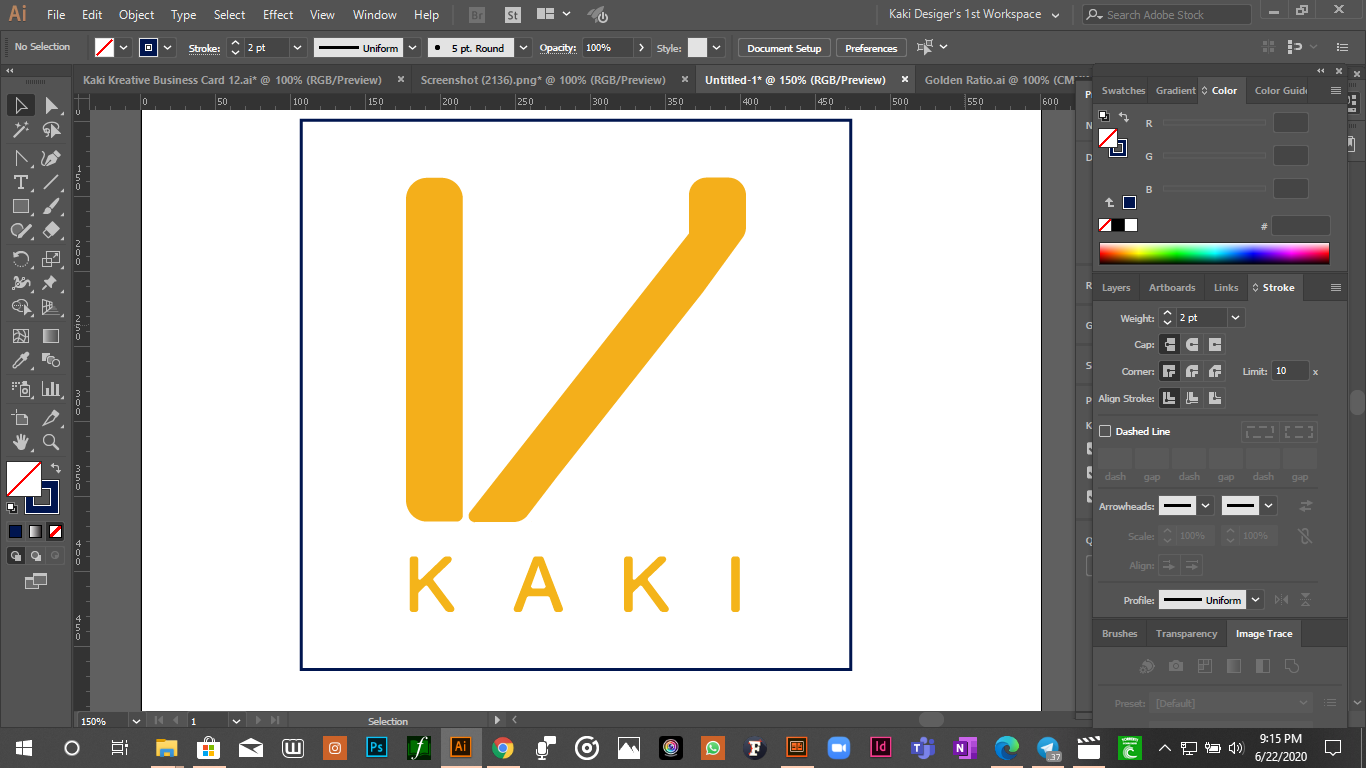
Task: Select the Gradient tool
Action: [52, 336]
